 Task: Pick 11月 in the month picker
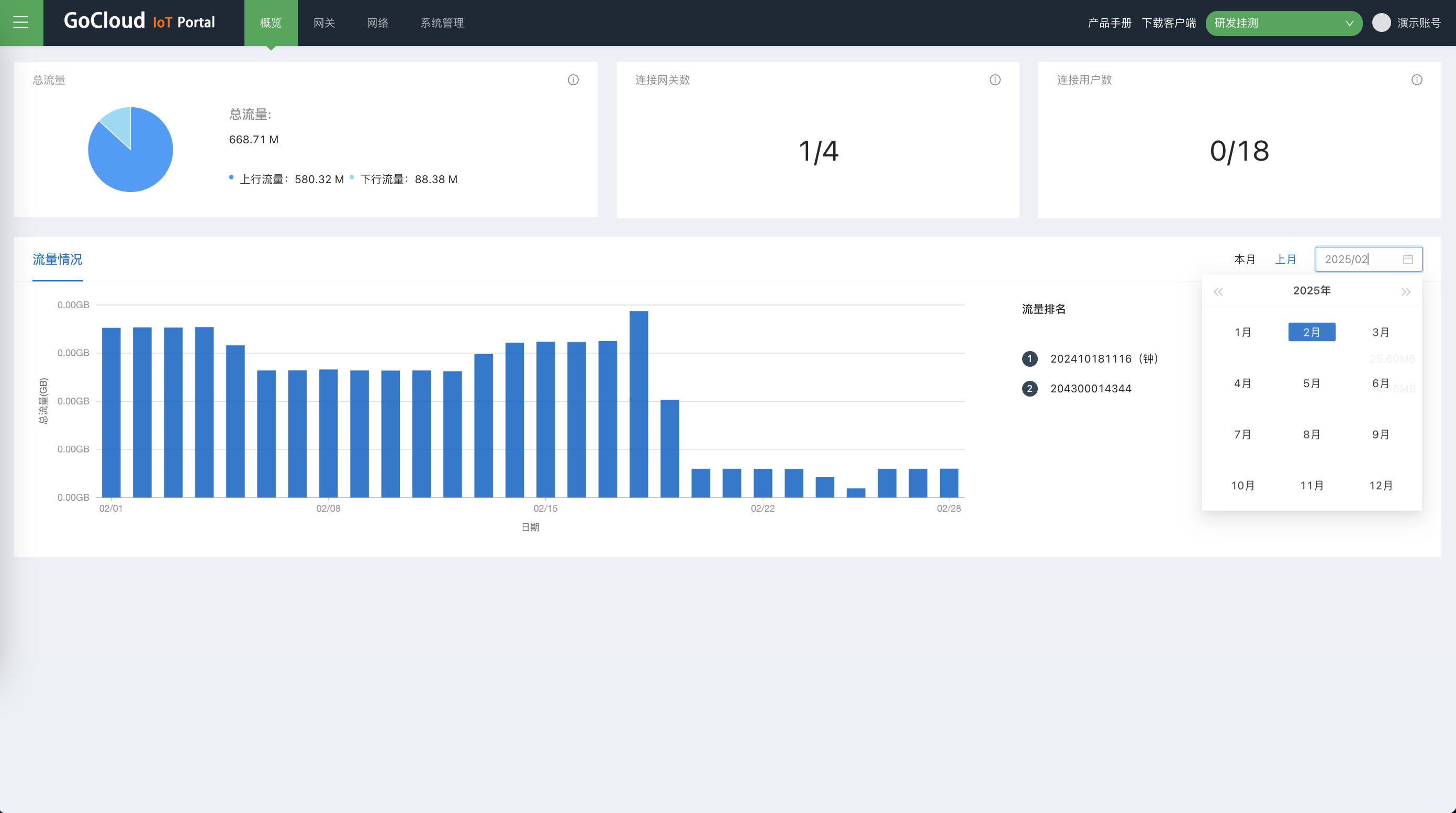(x=1312, y=485)
